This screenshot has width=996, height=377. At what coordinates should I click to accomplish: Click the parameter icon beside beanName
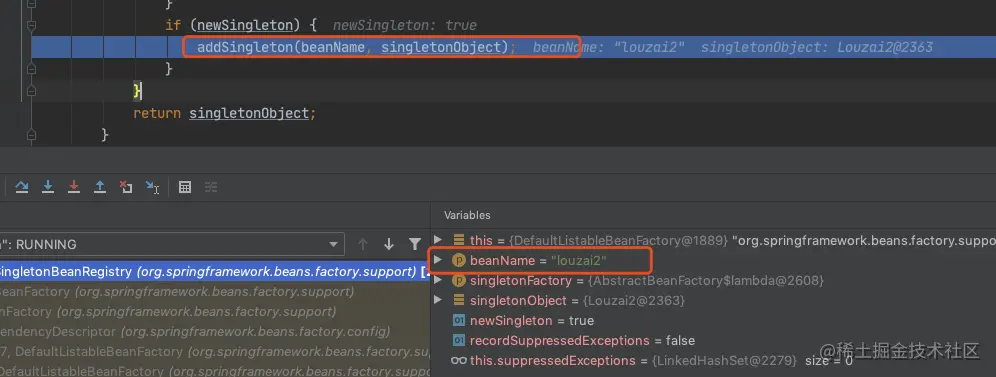[x=459, y=260]
